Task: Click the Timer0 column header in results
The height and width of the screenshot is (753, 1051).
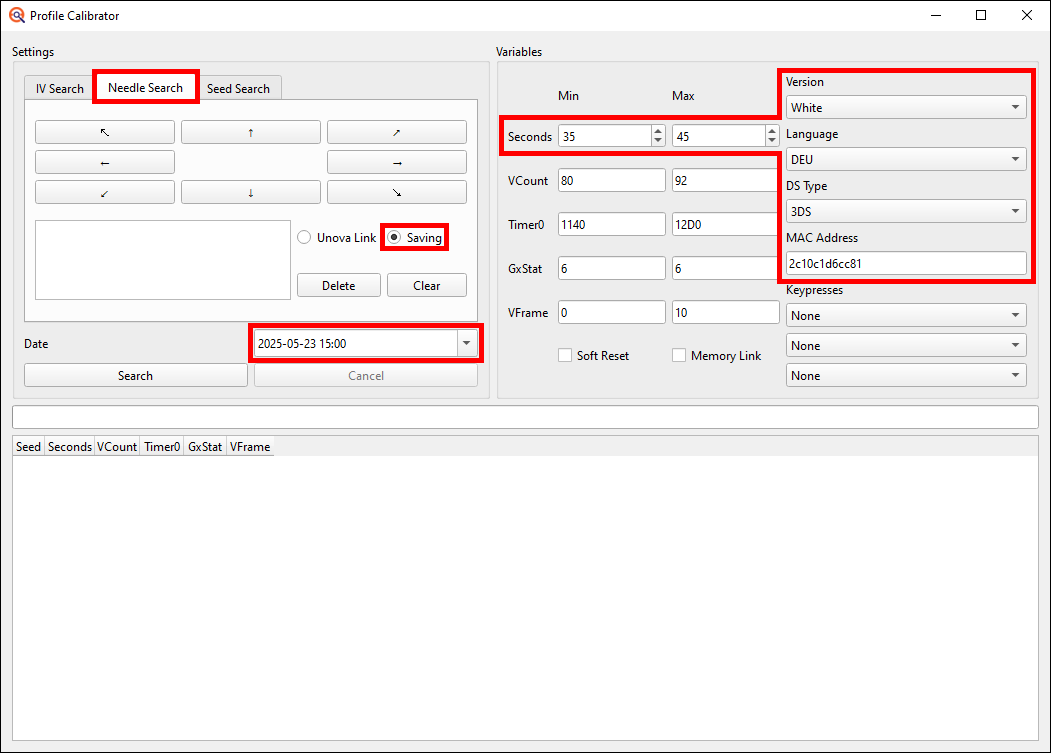Action: [x=162, y=447]
